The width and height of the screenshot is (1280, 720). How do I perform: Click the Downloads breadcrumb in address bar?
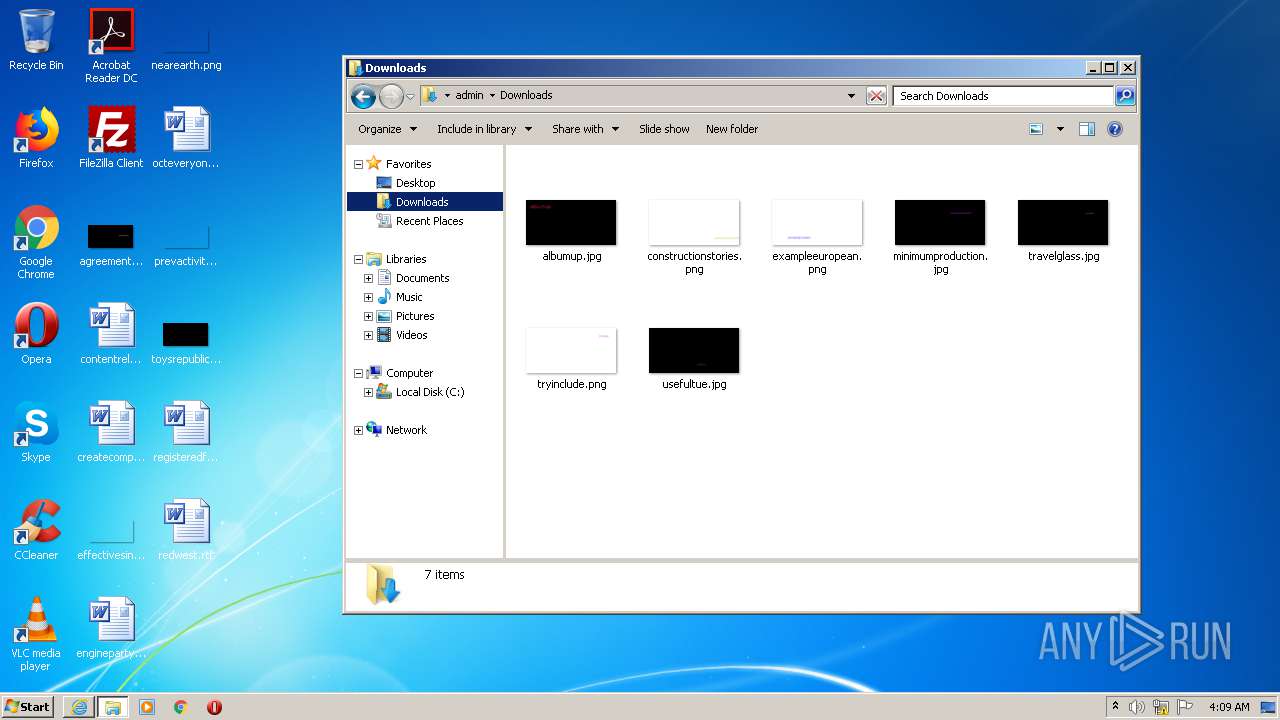(526, 96)
